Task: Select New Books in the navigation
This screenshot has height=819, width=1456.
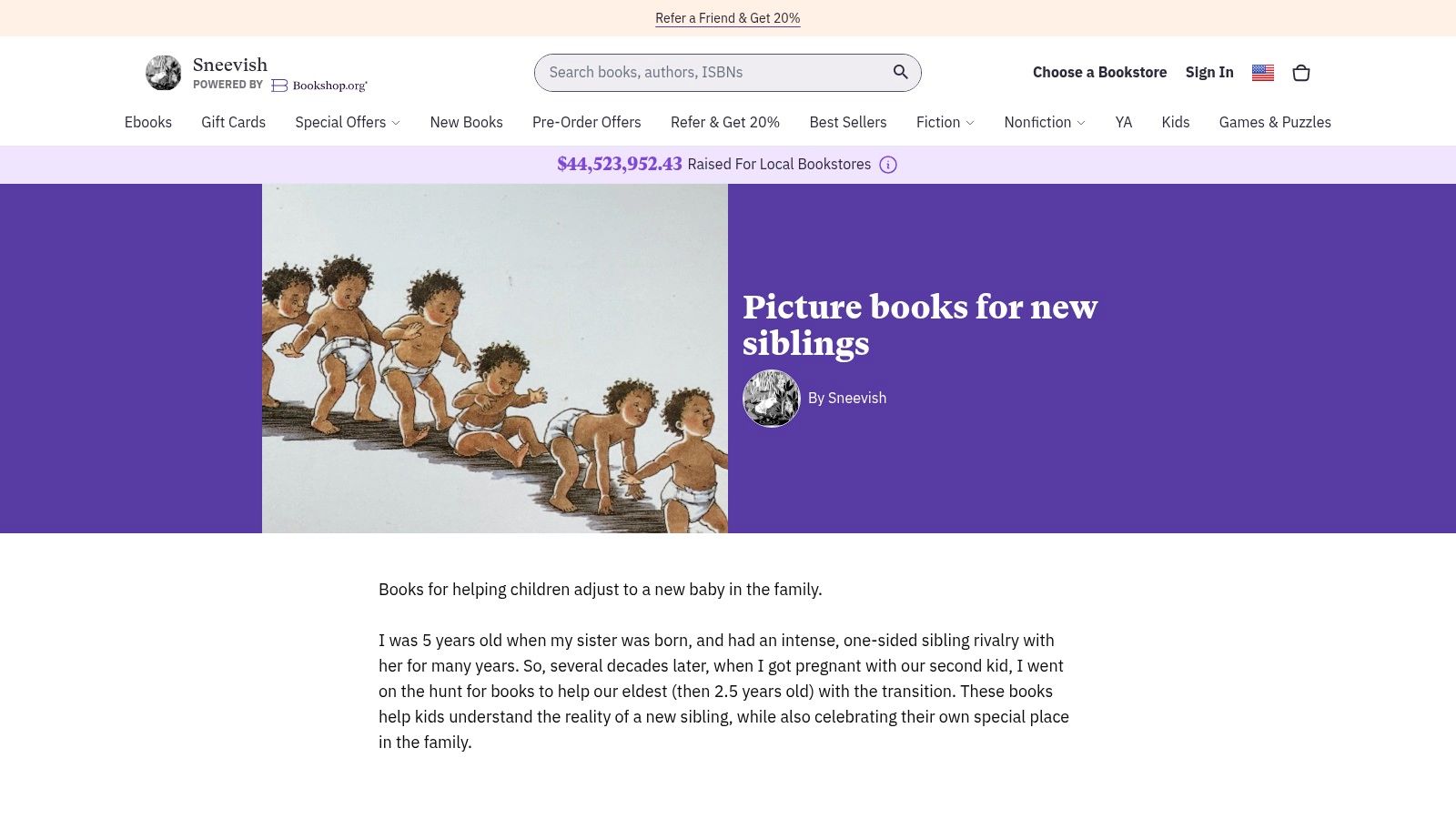Action: coord(466,122)
